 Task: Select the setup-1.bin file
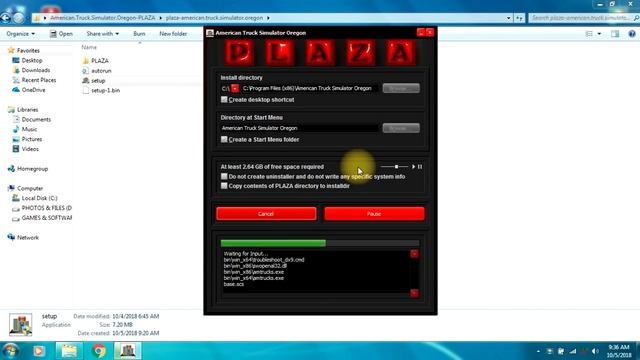[x=105, y=91]
